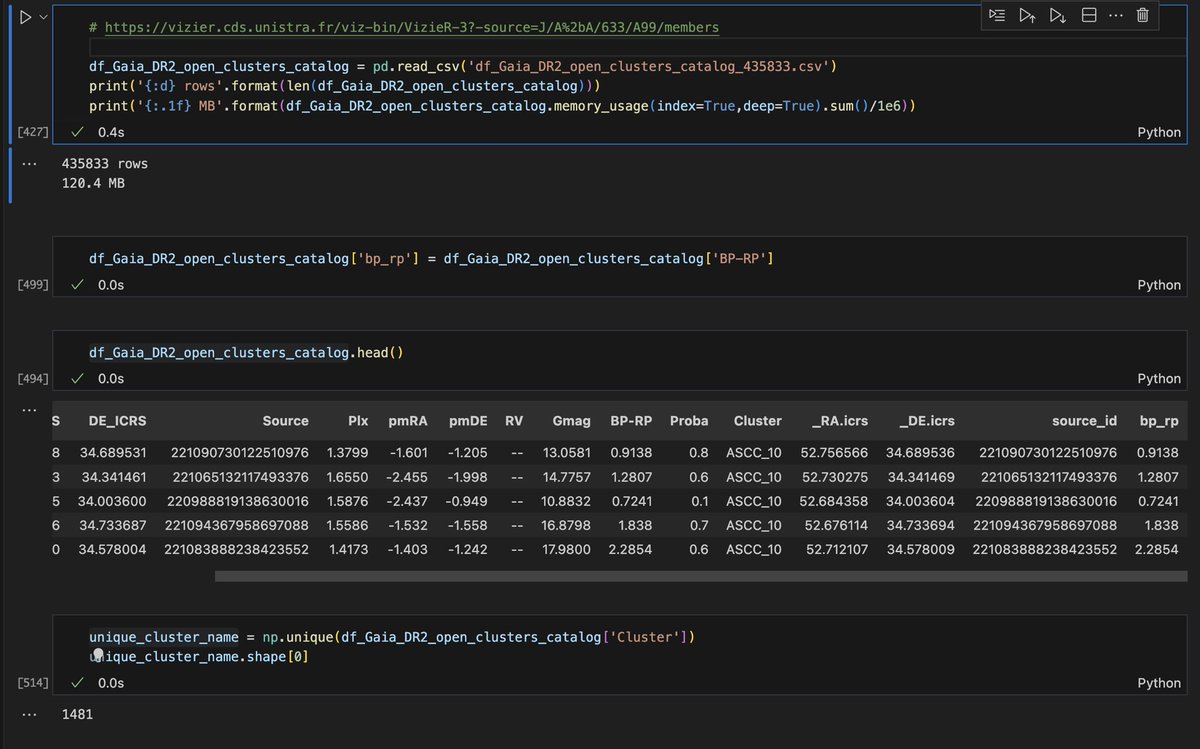Click the pmDE value -0.949
Screen dimensions: 1200x749
469,501
